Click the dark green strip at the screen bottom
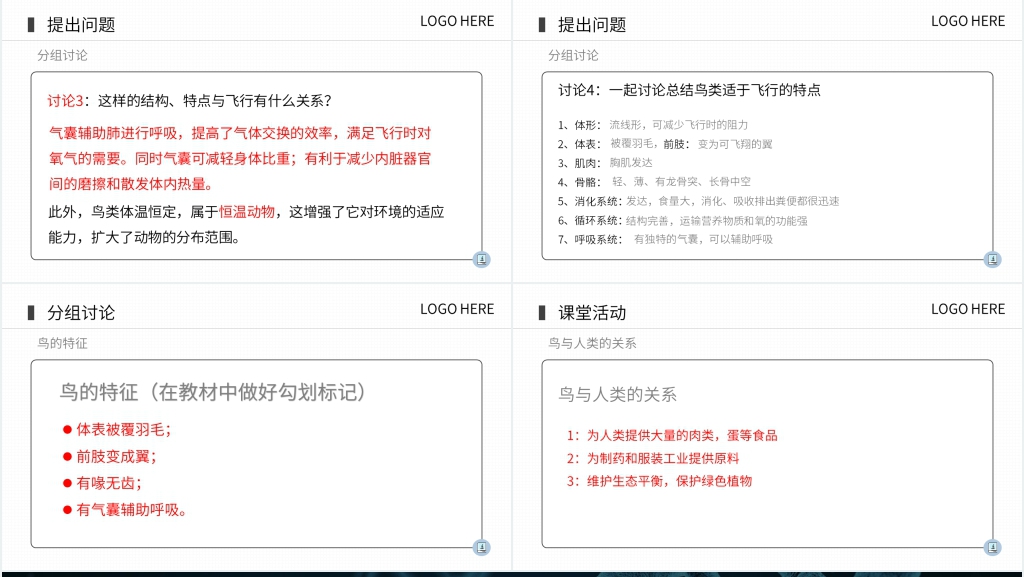Screen dimensions: 1024x577 (x=512, y=572)
